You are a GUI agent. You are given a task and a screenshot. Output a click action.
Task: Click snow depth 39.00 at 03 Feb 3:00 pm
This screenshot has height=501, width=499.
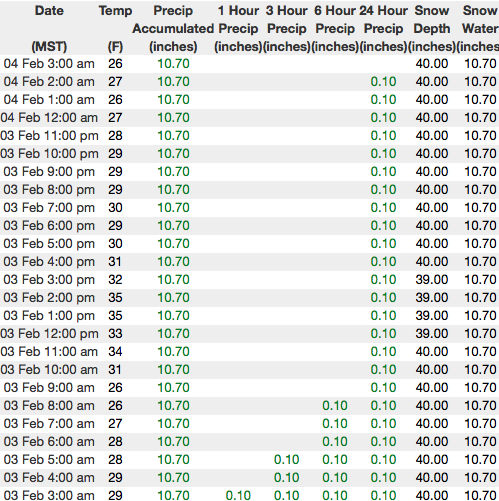pos(432,280)
